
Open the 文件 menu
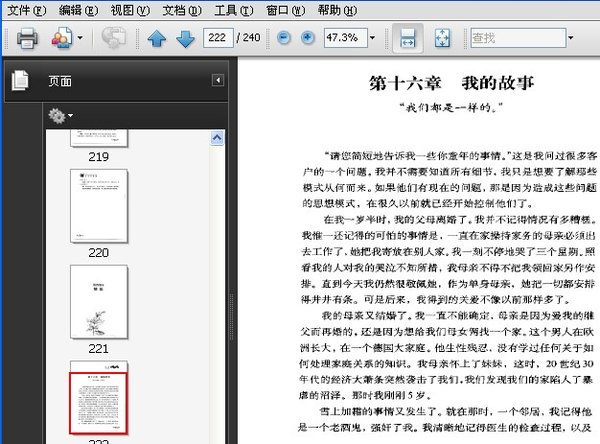click(24, 10)
